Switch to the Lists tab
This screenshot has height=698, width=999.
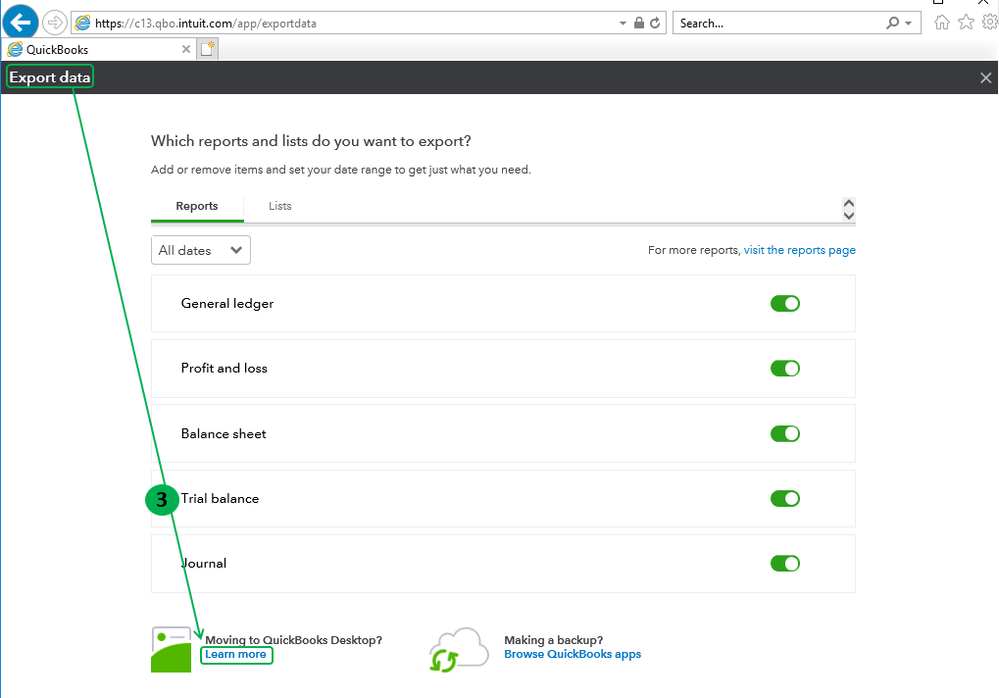tap(280, 206)
